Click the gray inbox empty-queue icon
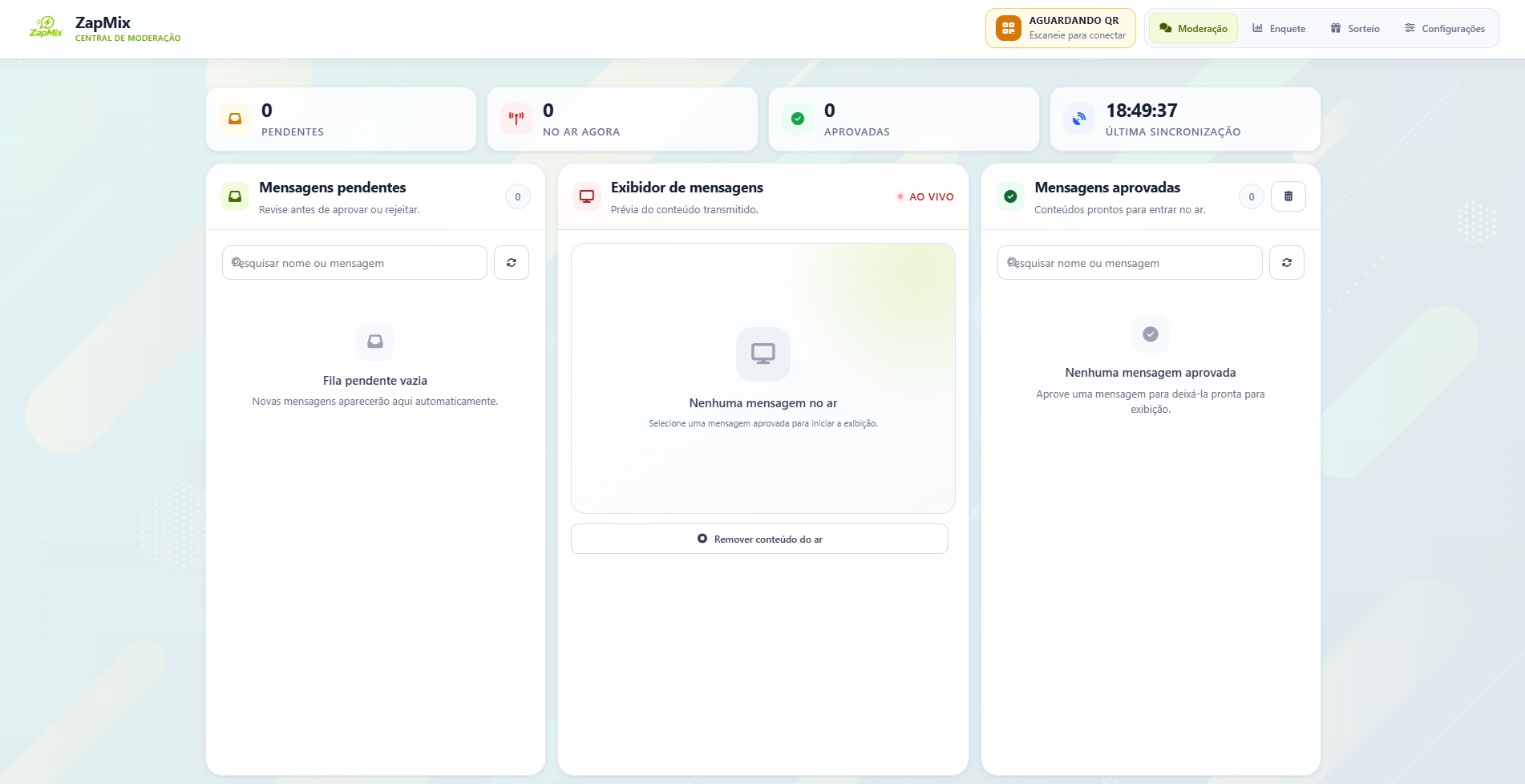The image size is (1525, 784). click(375, 341)
